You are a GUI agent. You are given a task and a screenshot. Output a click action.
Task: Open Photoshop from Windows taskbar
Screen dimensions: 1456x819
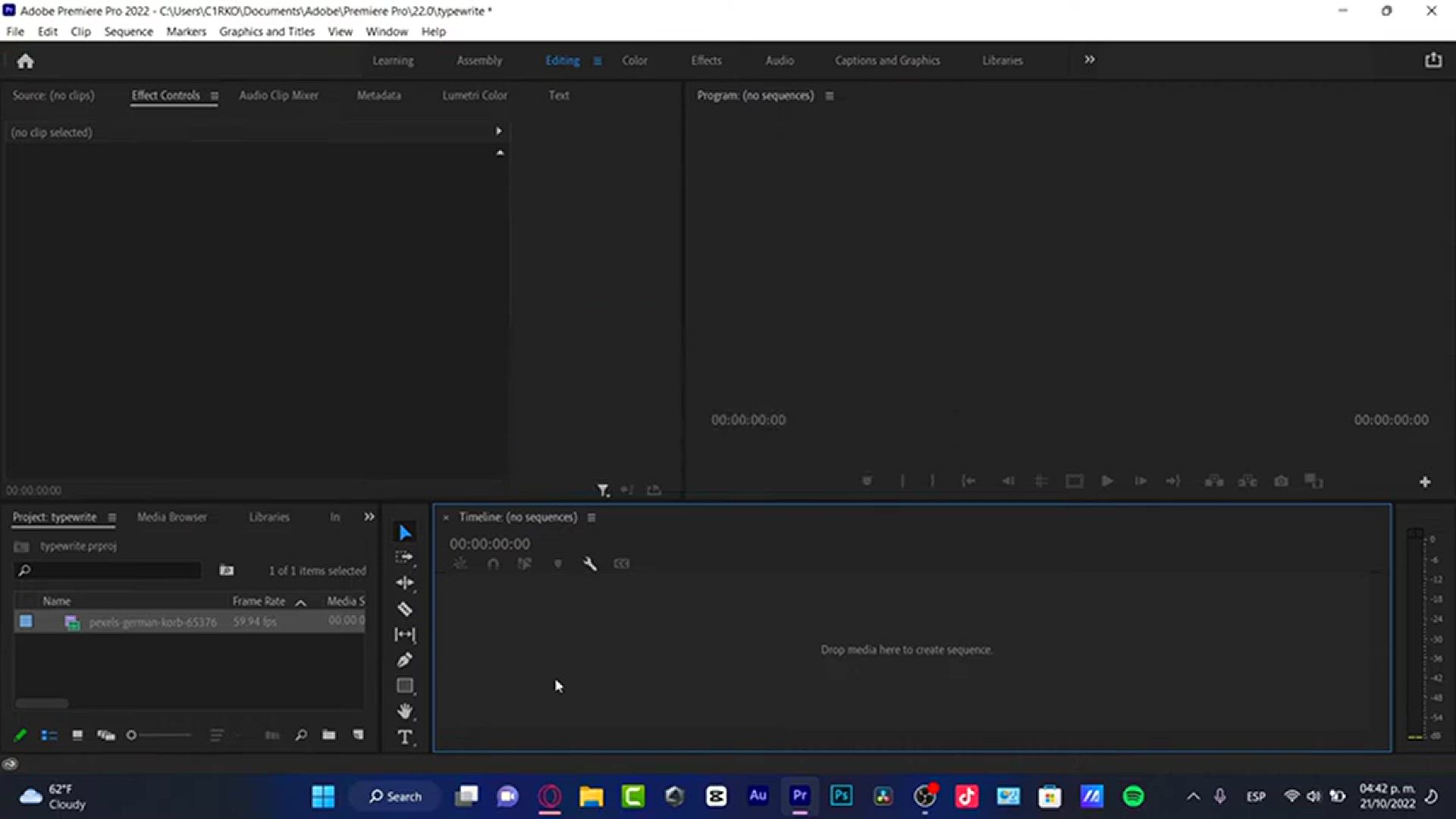(x=841, y=795)
